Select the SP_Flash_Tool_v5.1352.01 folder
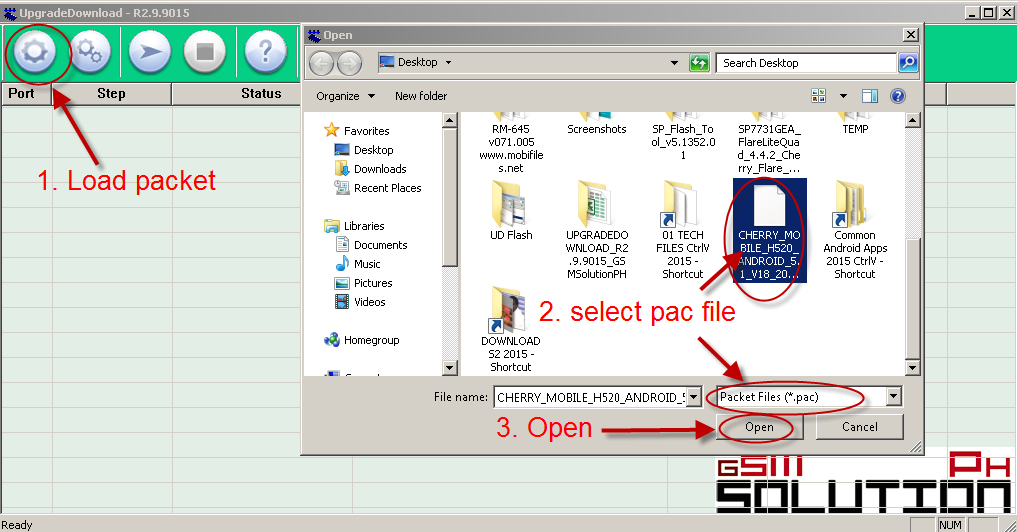The width and height of the screenshot is (1018, 532). point(683,136)
